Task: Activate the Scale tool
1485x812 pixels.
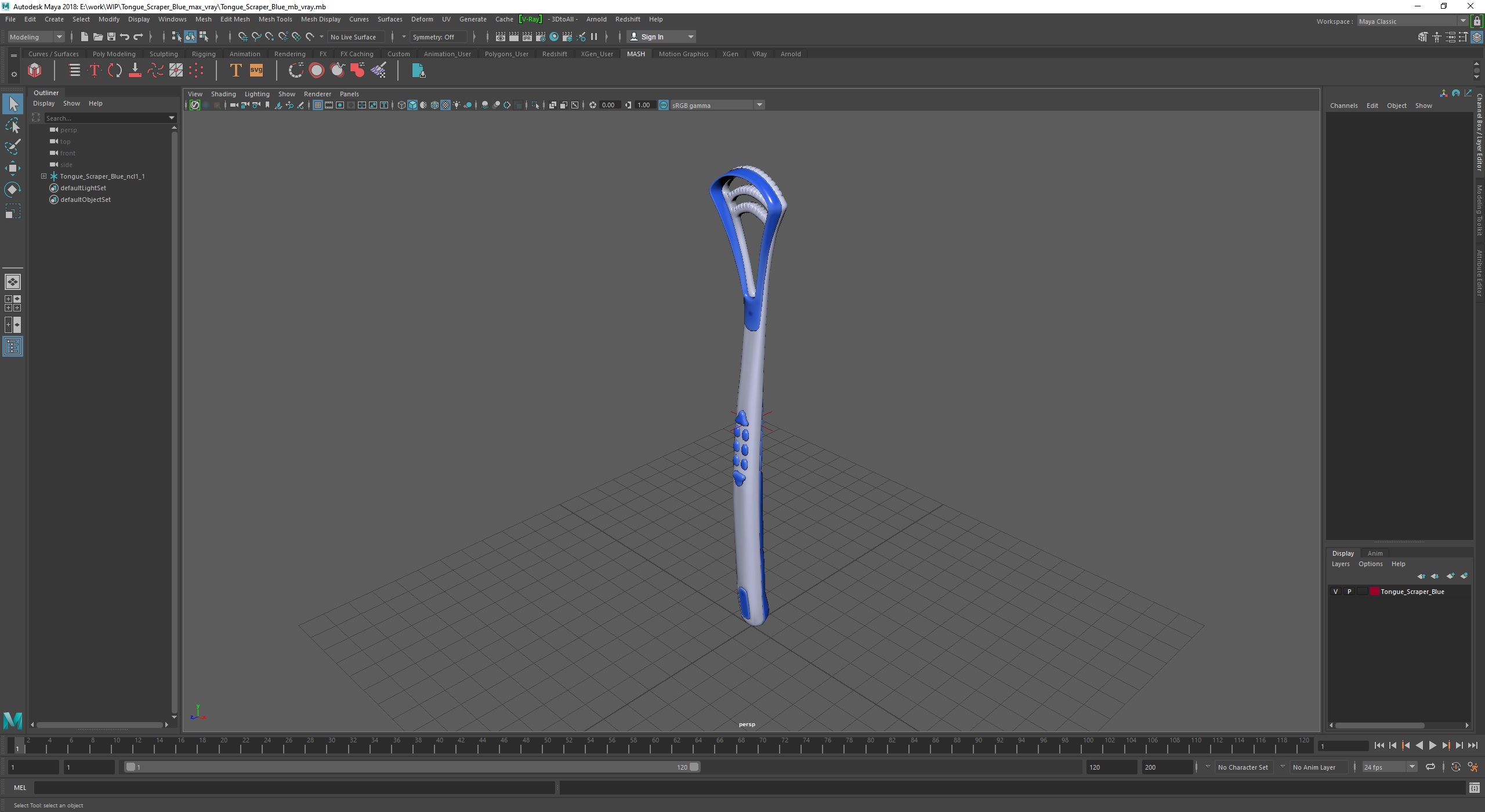Action: (13, 211)
